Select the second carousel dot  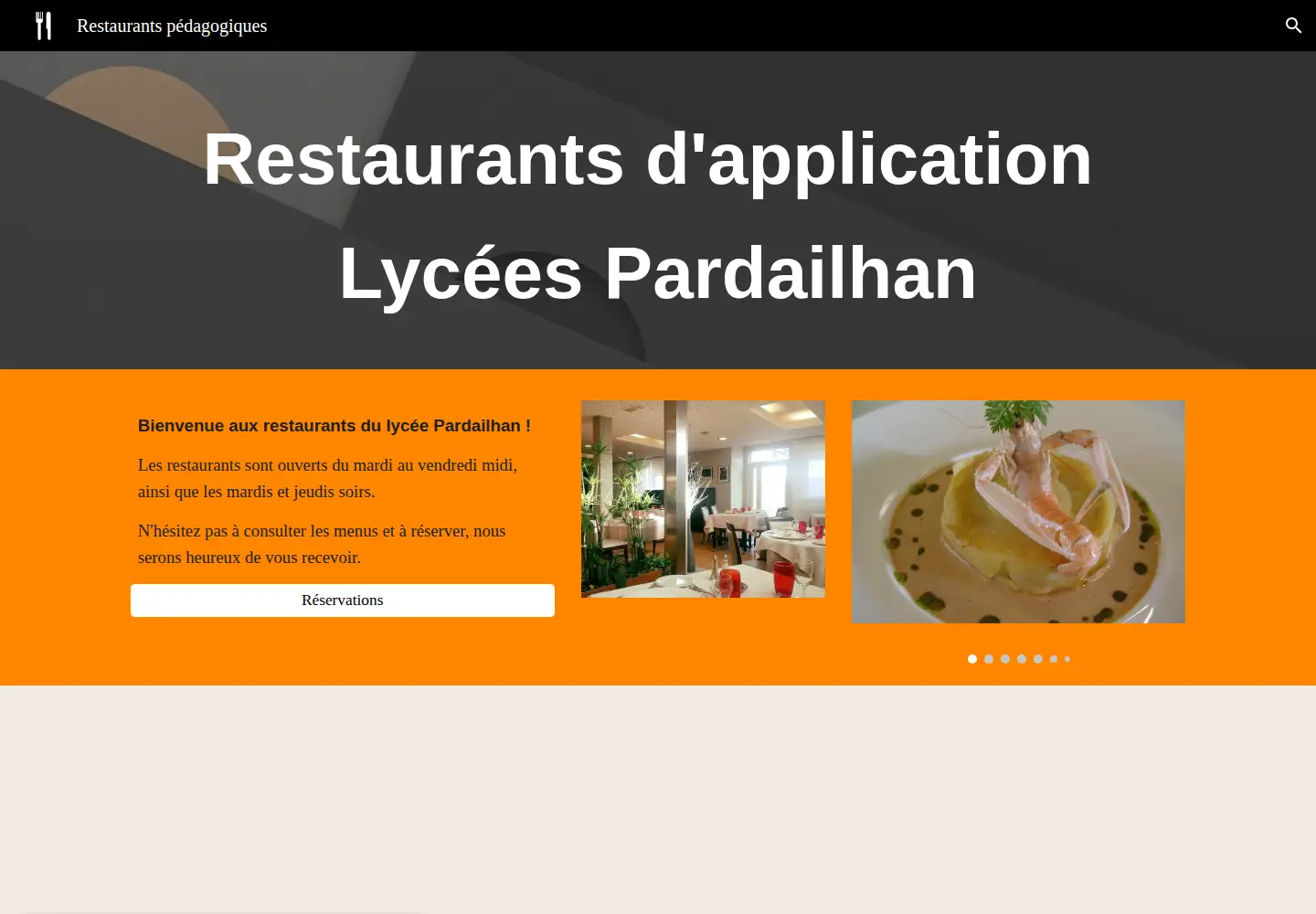[x=989, y=659]
